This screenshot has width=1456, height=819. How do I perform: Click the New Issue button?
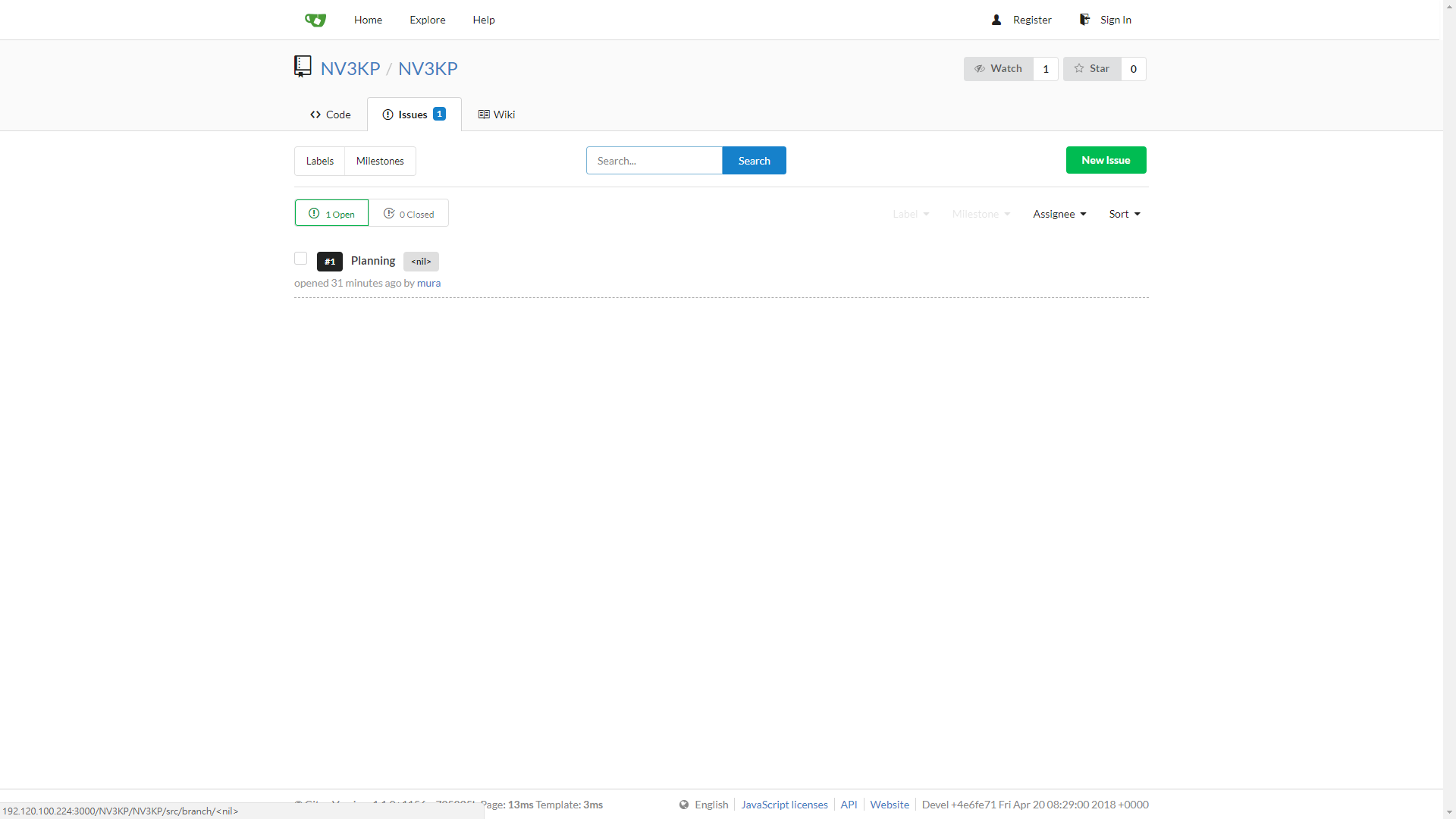pyautogui.click(x=1106, y=160)
